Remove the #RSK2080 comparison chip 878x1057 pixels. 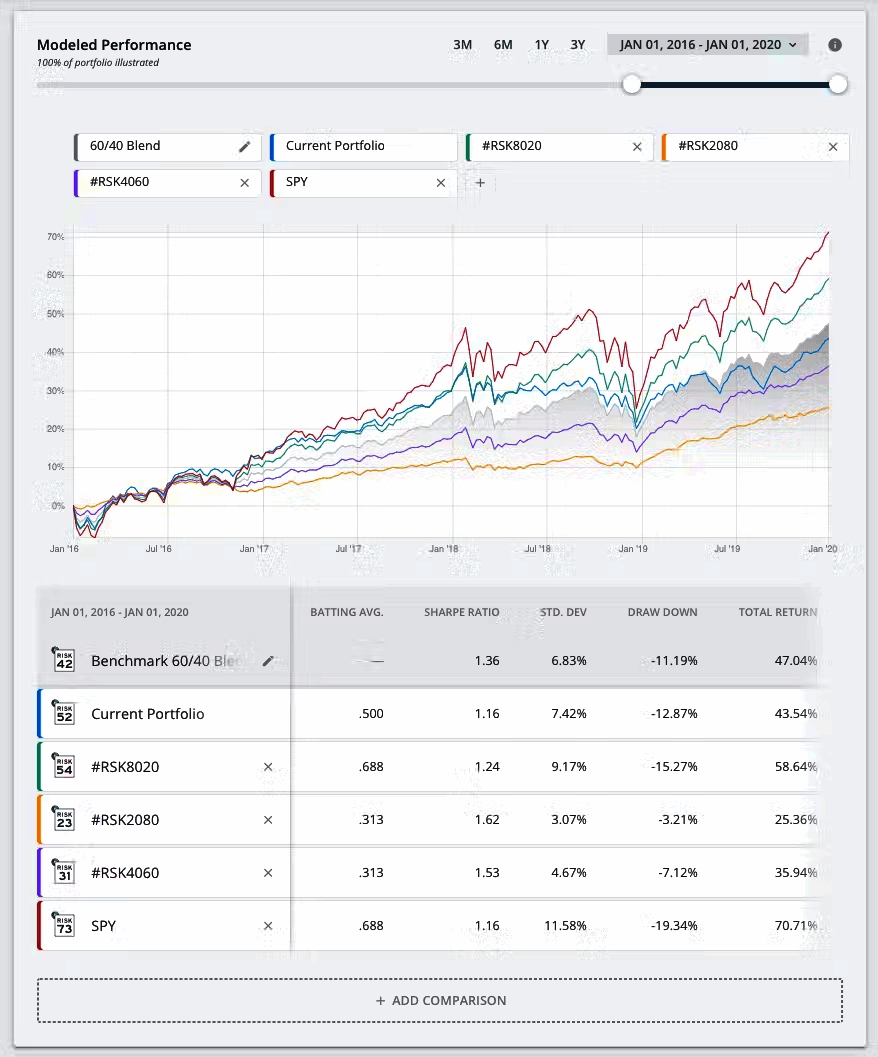click(x=833, y=147)
